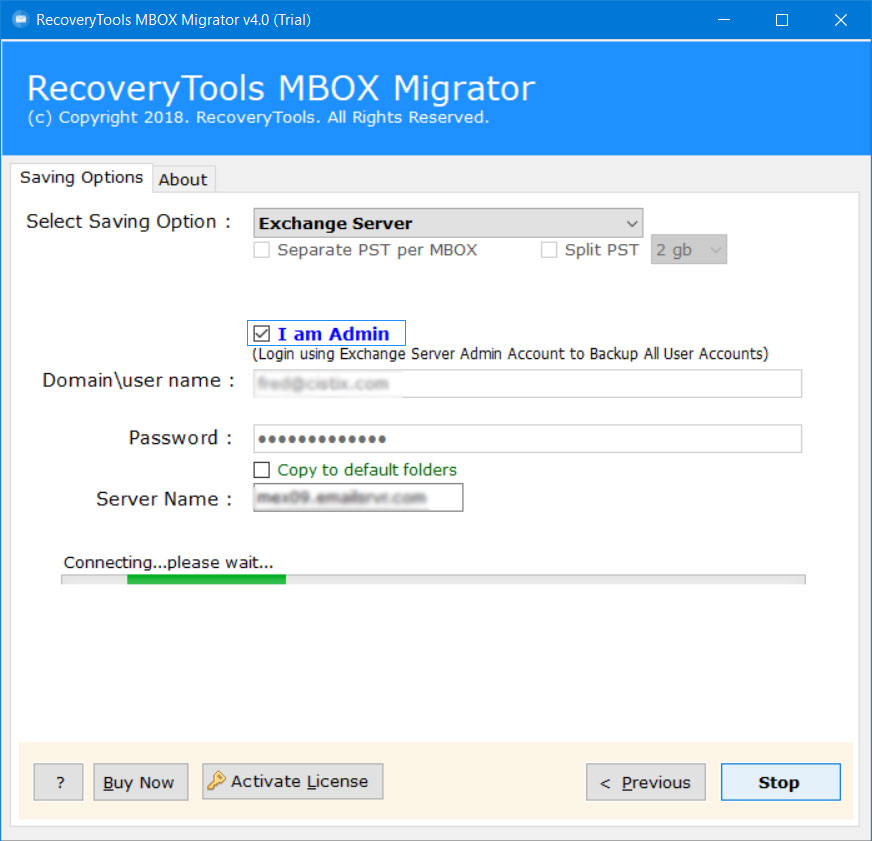Click the RecoveryTools MBOX Migrator banner heading
This screenshot has width=872, height=841.
pos(281,88)
